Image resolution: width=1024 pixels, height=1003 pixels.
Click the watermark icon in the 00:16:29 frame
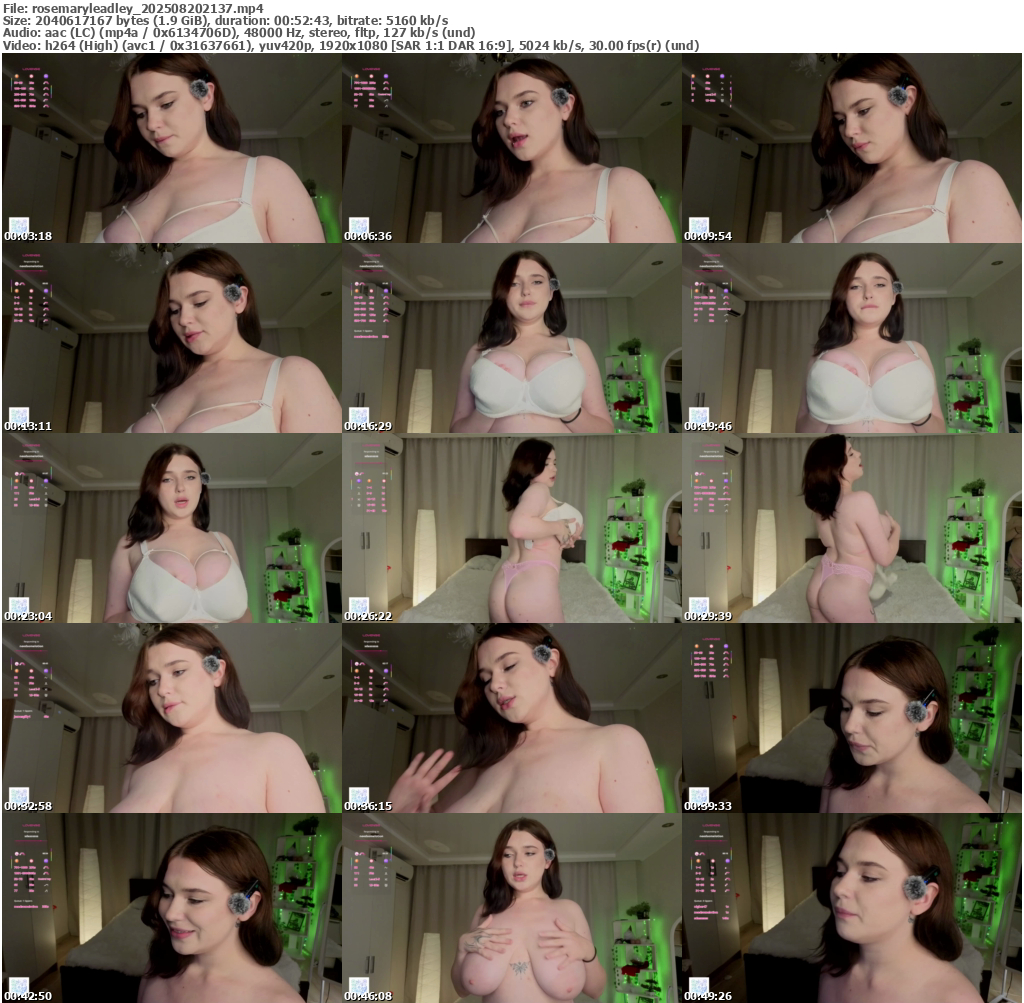359,416
